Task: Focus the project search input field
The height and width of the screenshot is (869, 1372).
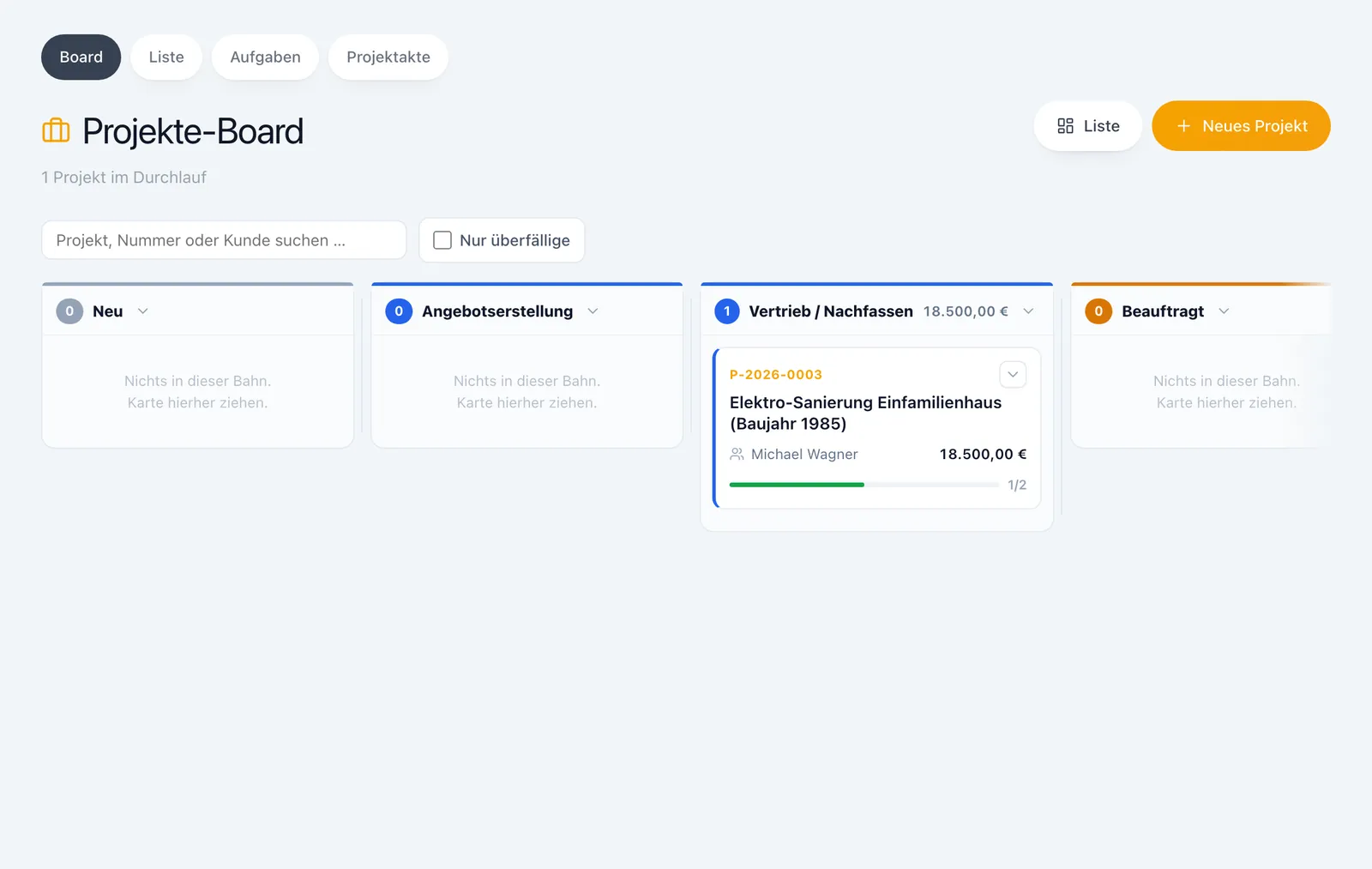Action: coord(224,240)
